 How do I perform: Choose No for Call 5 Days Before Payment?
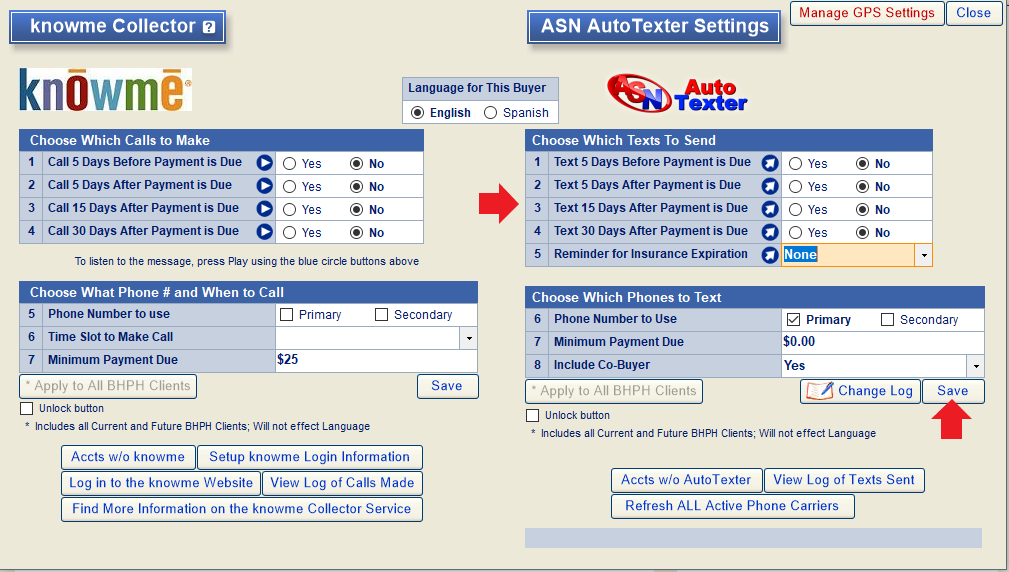pyautogui.click(x=356, y=163)
